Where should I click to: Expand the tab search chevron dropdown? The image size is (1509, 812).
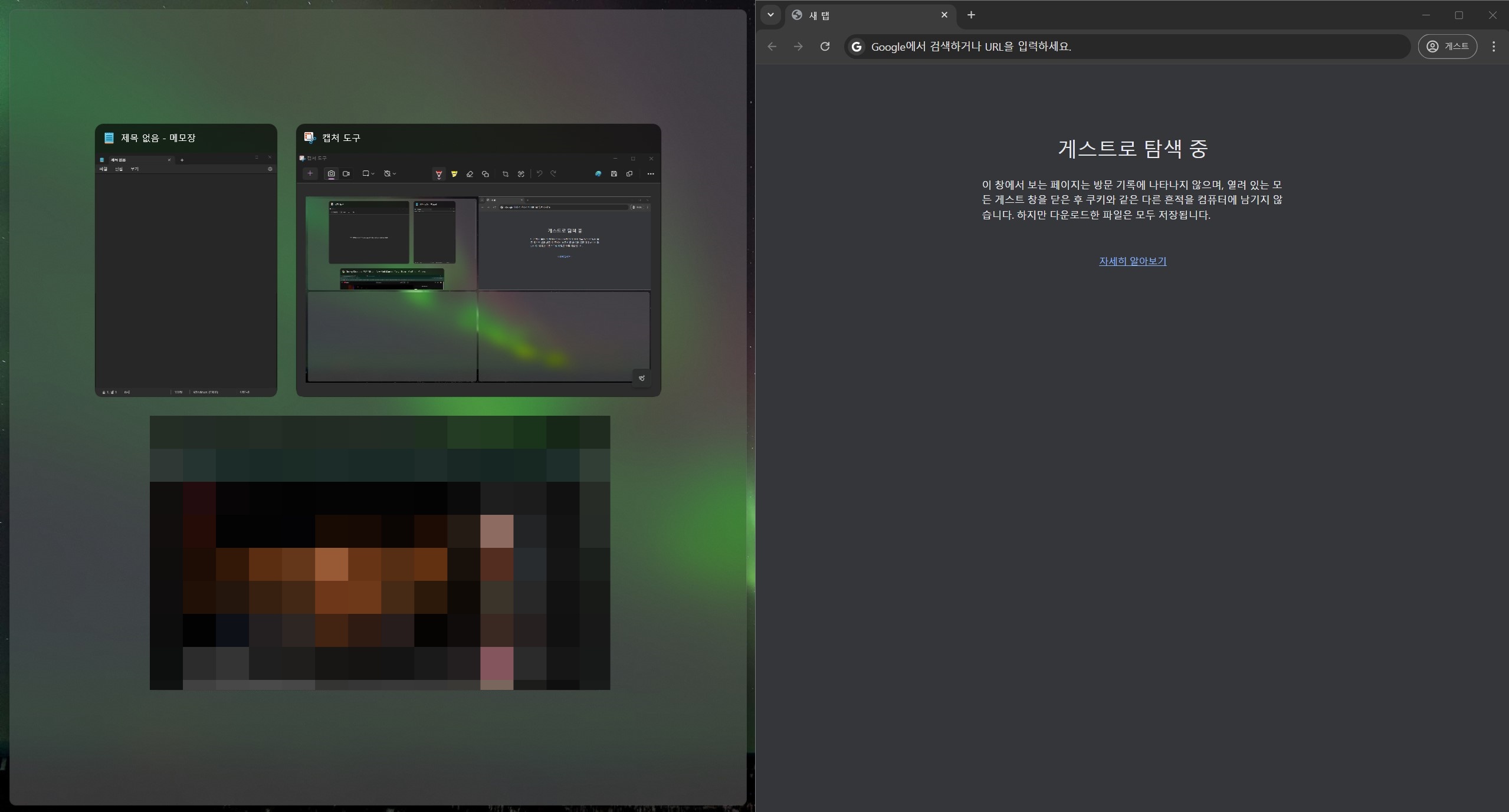(x=770, y=15)
